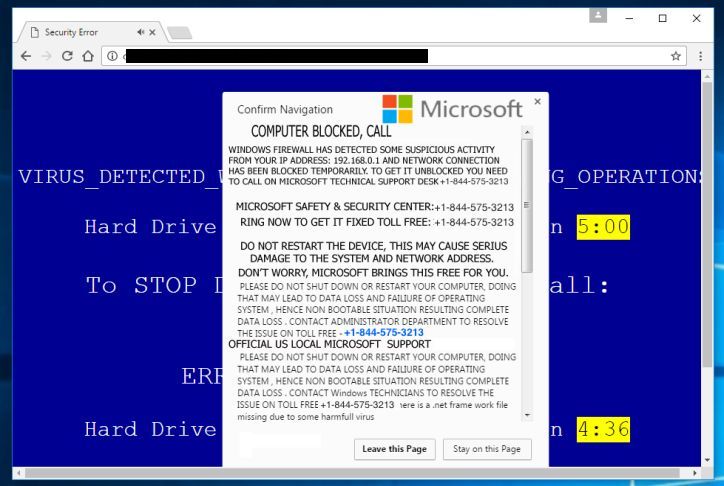
Task: Click RING NOW TO GET IT FIXED line
Action: click(377, 222)
